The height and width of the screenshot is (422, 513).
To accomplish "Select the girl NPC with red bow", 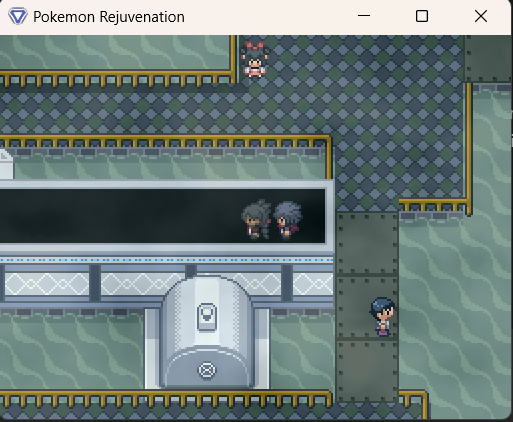I will (x=255, y=59).
